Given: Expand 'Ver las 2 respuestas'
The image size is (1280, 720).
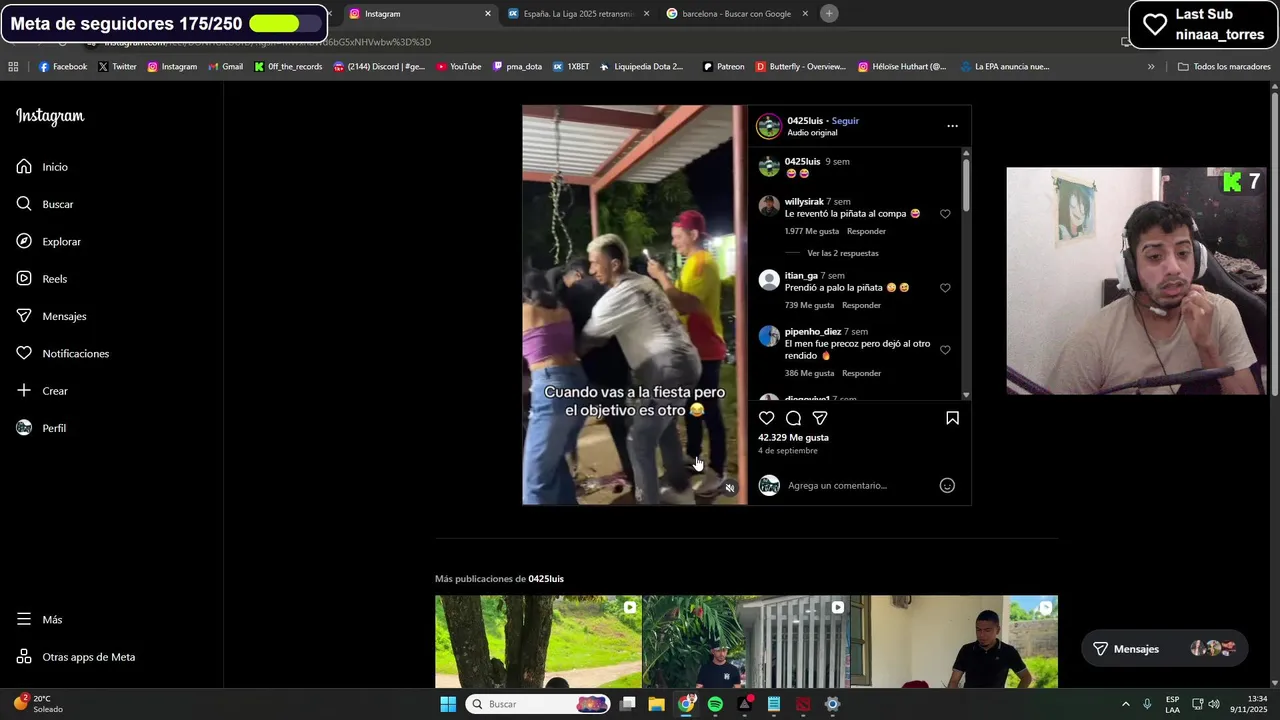Looking at the screenshot, I should coord(843,253).
